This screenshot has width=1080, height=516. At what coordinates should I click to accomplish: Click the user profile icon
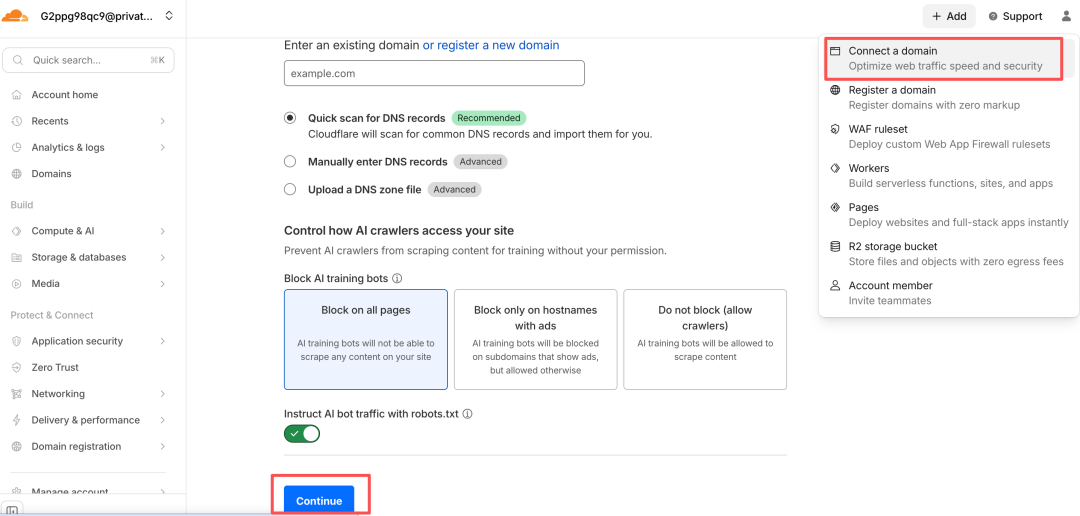[1066, 17]
